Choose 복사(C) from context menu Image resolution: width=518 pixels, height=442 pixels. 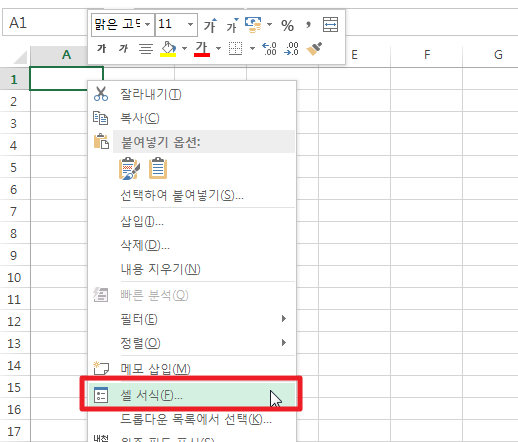tap(192, 118)
